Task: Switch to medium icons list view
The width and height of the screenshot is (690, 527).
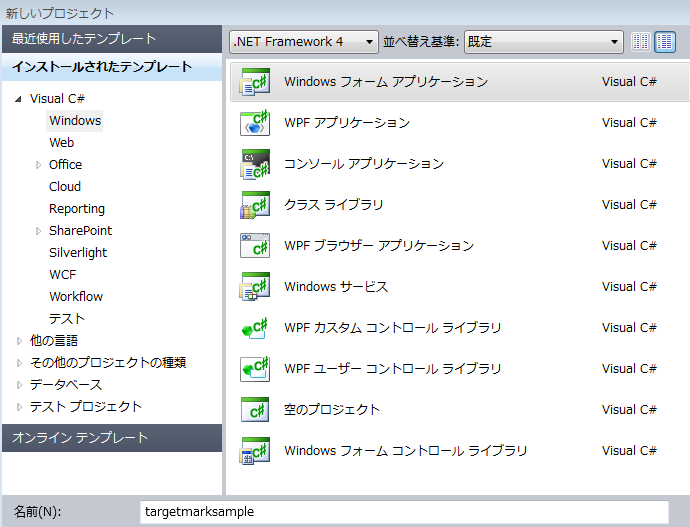Action: click(x=665, y=42)
